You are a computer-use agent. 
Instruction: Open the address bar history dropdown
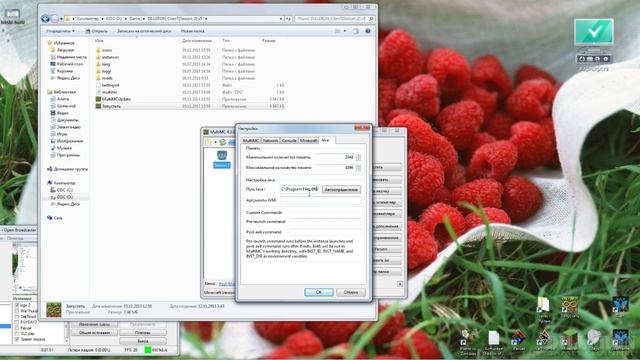pos(281,19)
